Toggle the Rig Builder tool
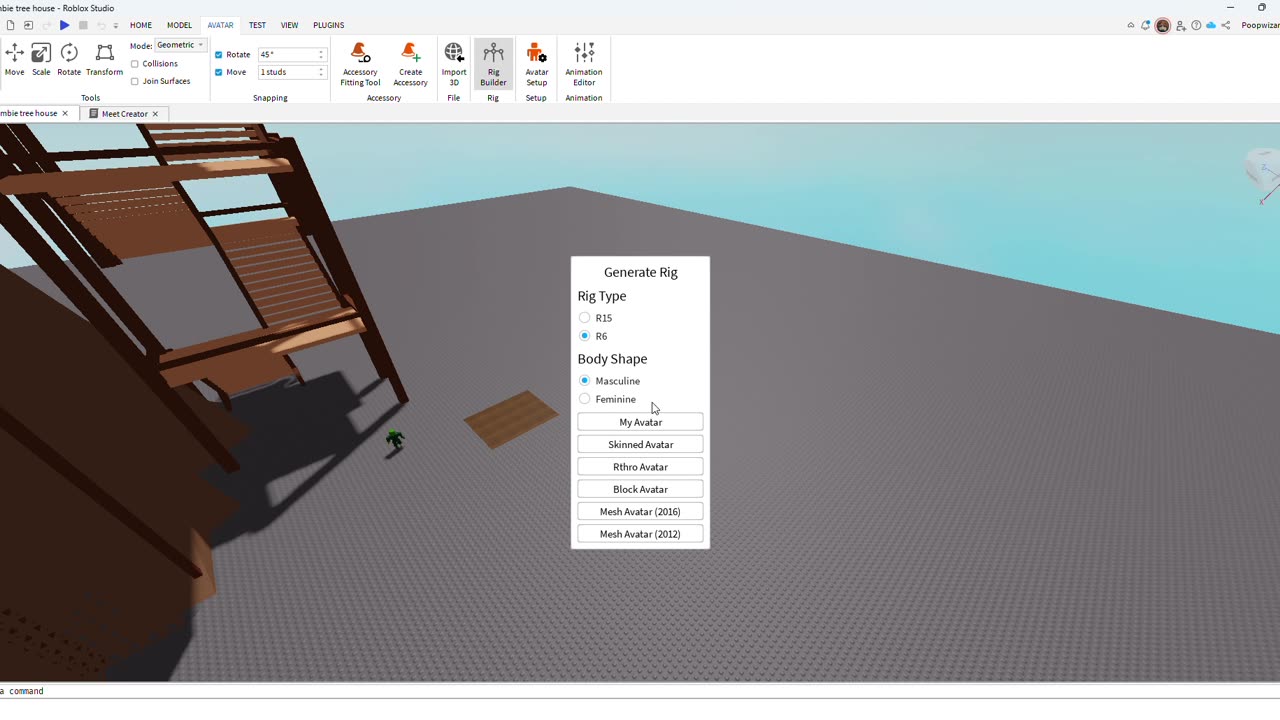The width and height of the screenshot is (1280, 720). click(x=493, y=64)
